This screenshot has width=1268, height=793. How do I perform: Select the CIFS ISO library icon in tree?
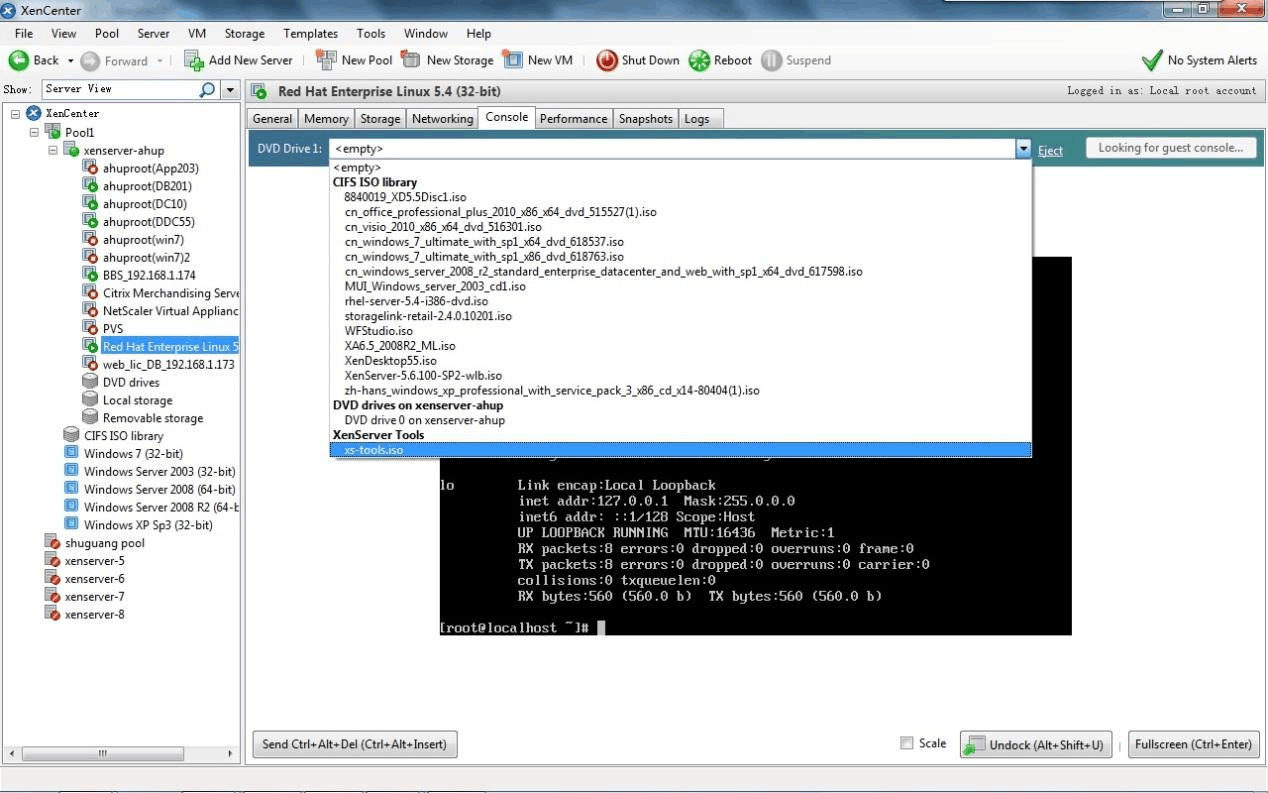71,436
